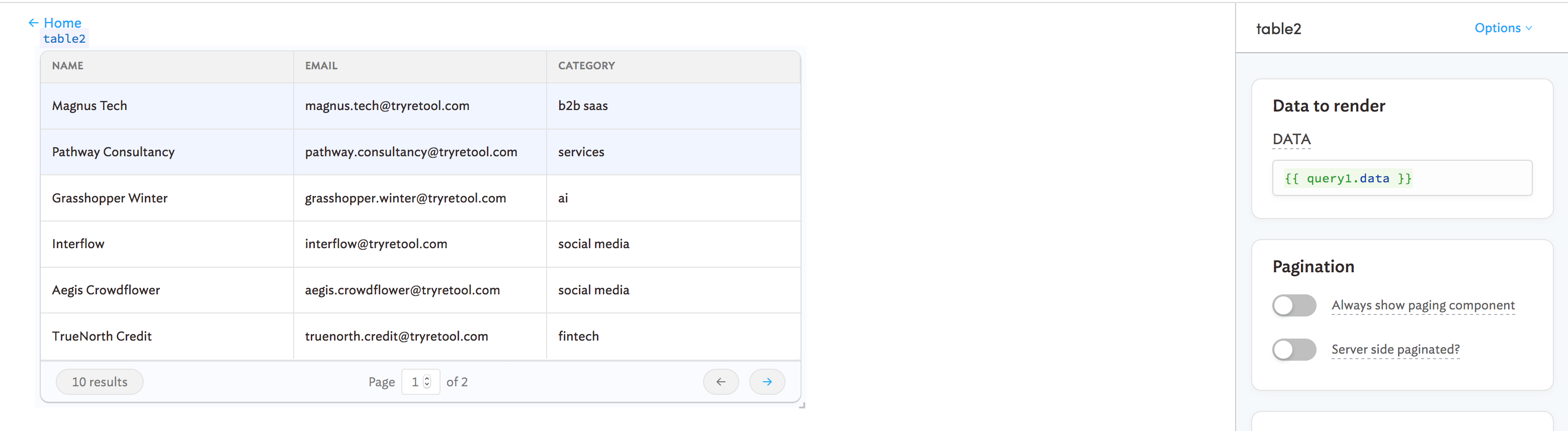The image size is (1568, 431).
Task: Toggle Always show paging component switch
Action: pyautogui.click(x=1293, y=305)
